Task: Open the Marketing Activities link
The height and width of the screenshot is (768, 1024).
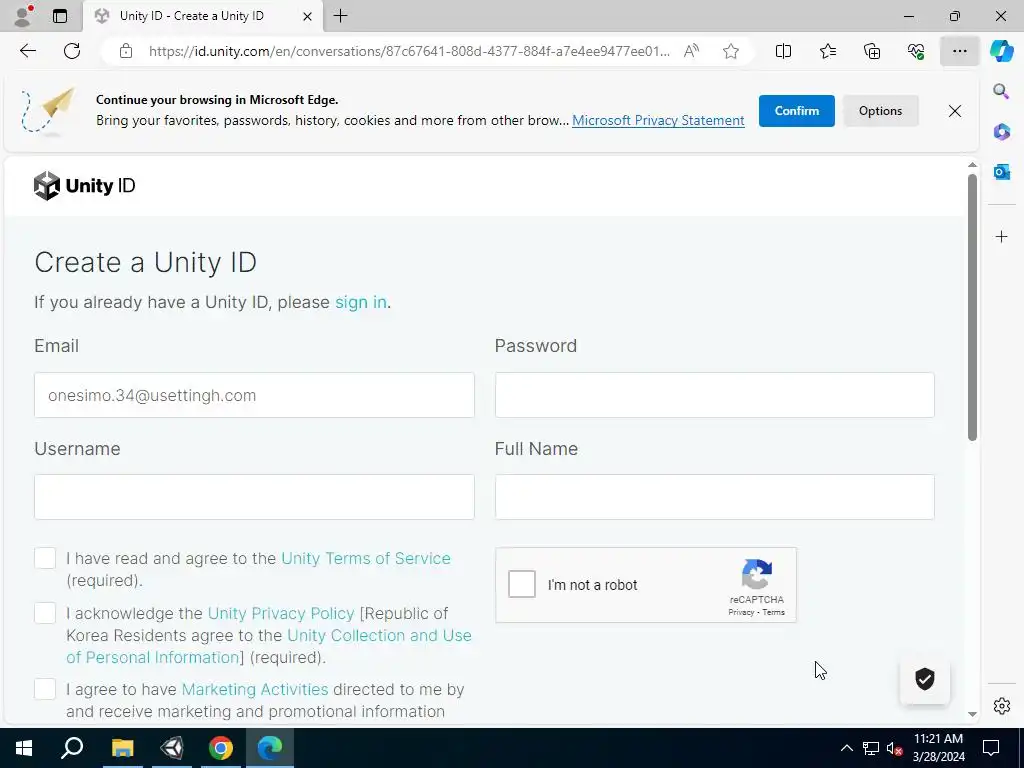Action: pyautogui.click(x=255, y=690)
